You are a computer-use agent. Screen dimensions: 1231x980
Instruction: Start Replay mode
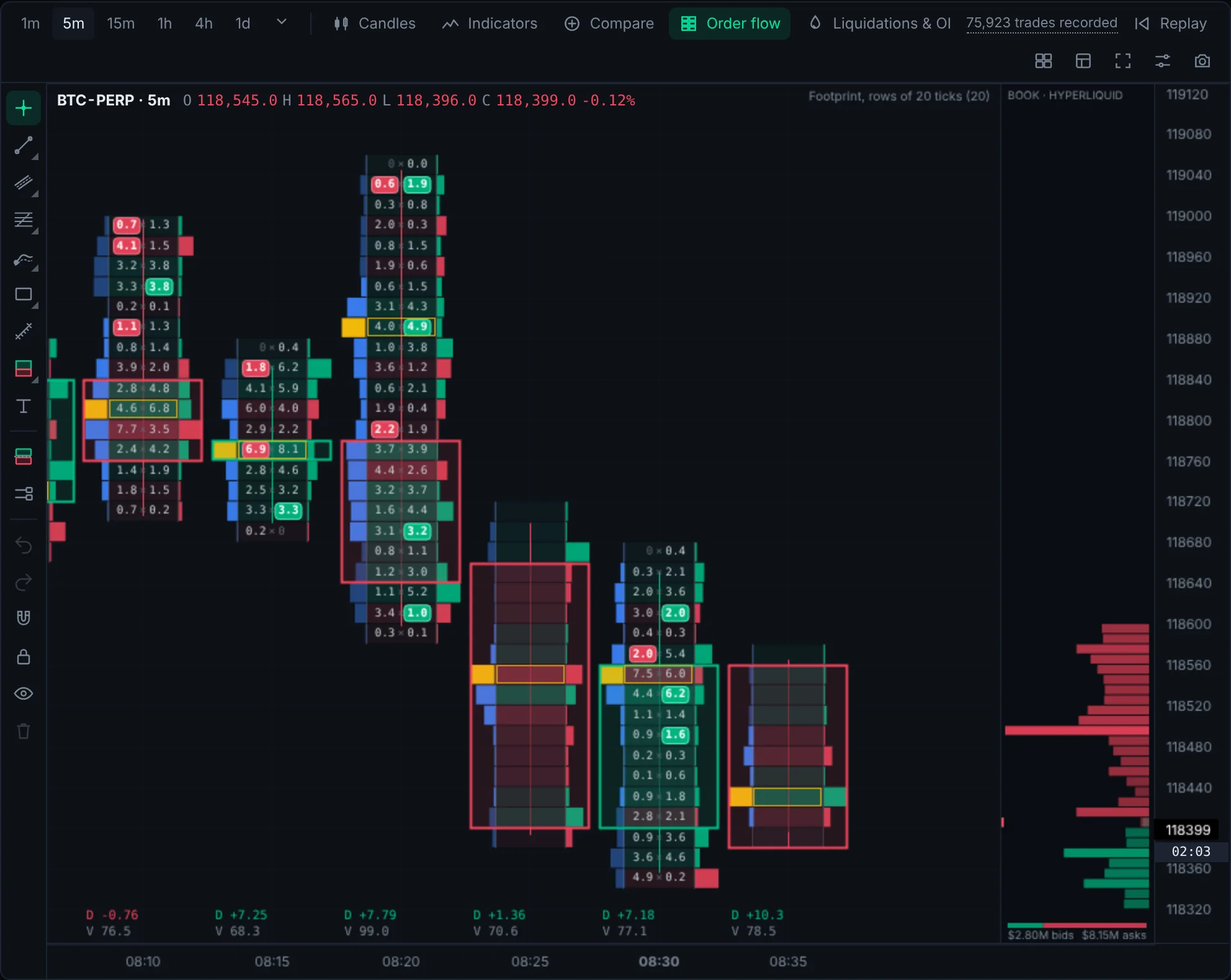pyautogui.click(x=1171, y=24)
